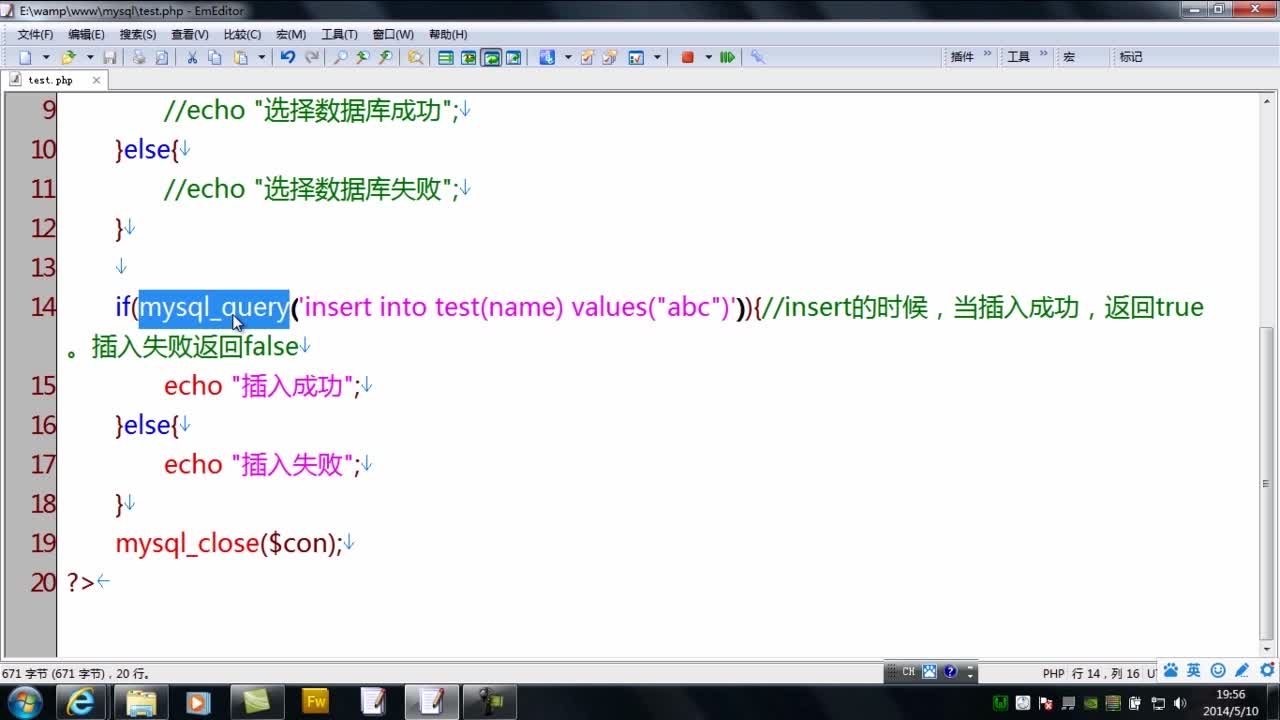This screenshot has height=720, width=1280.
Task: Expand the Open file recent list arrow
Action: click(x=89, y=57)
